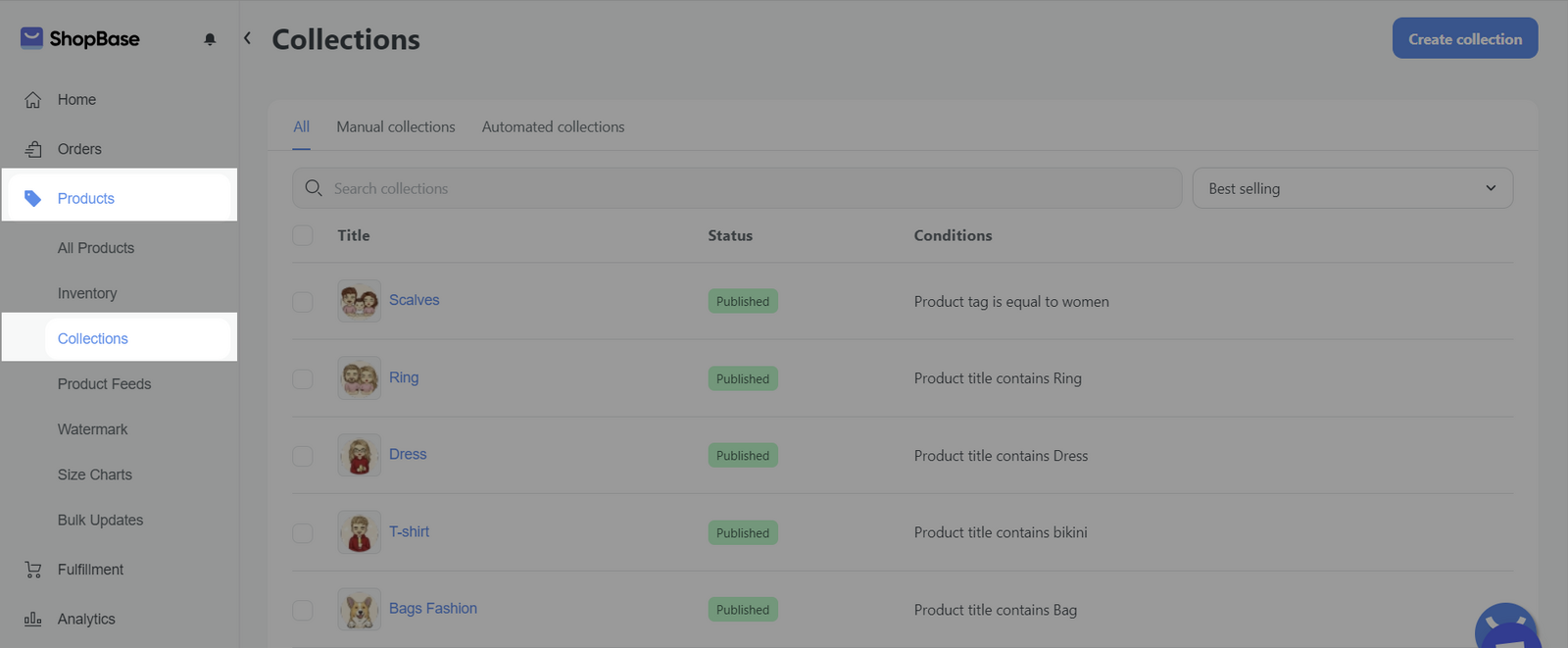
Task: Open Fulfillment via cart icon
Action: click(x=33, y=570)
